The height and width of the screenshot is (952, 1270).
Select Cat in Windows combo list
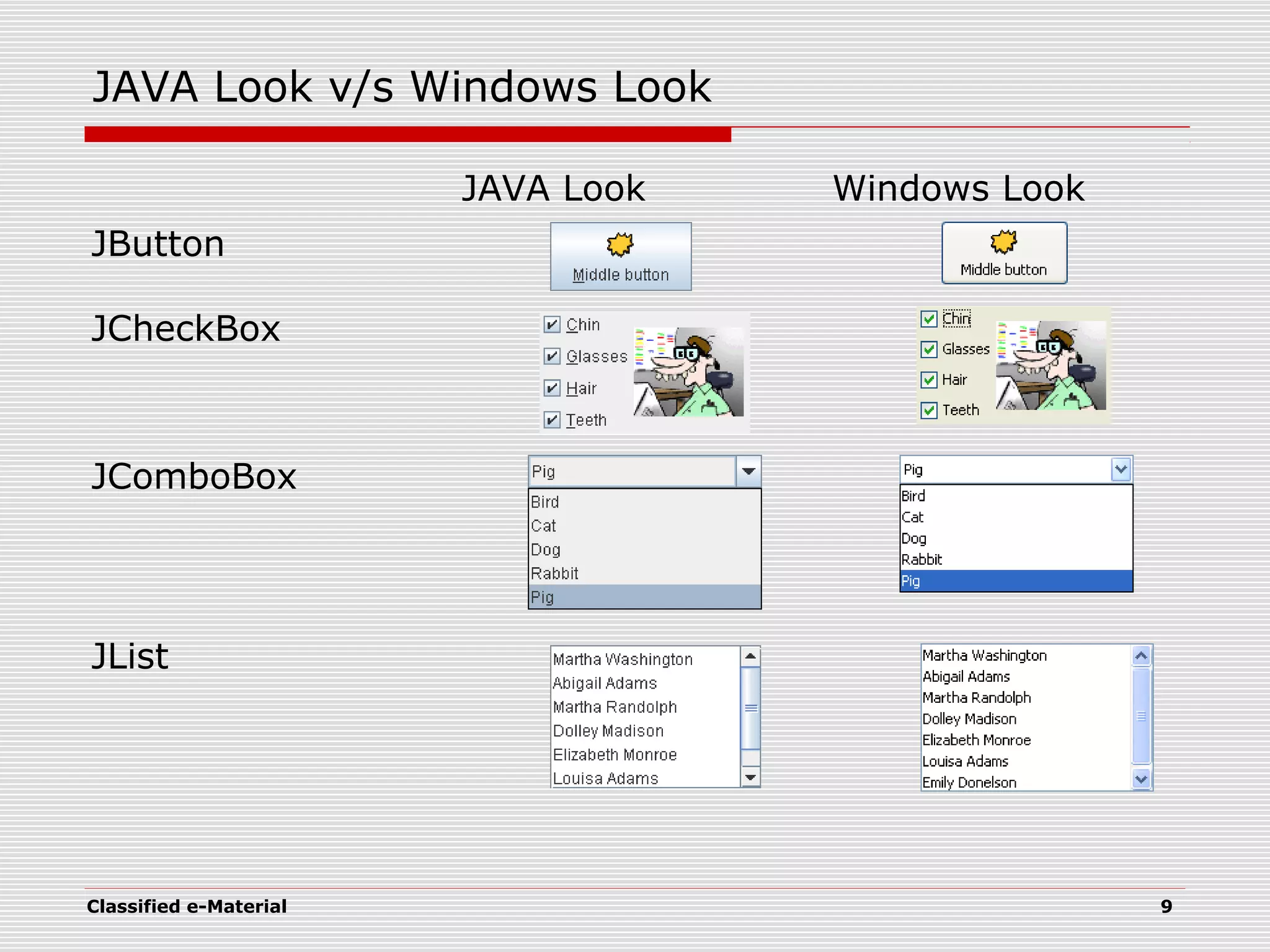(x=1016, y=517)
